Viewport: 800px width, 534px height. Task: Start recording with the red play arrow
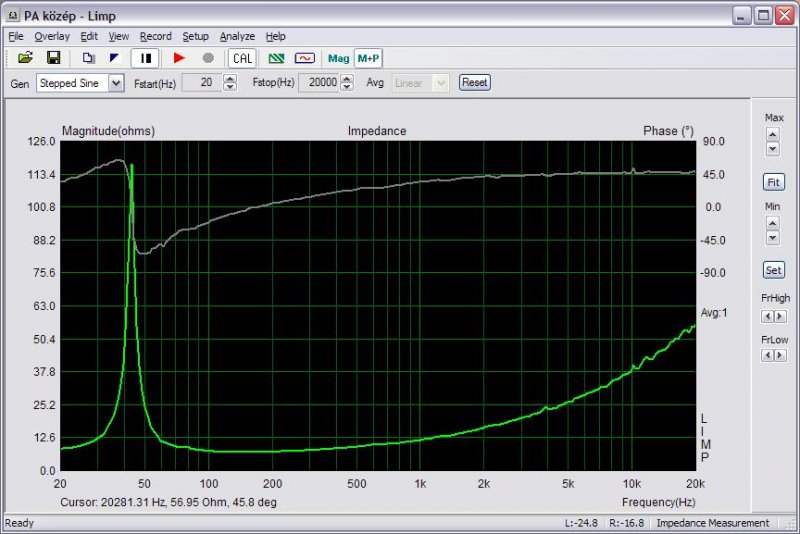(179, 58)
